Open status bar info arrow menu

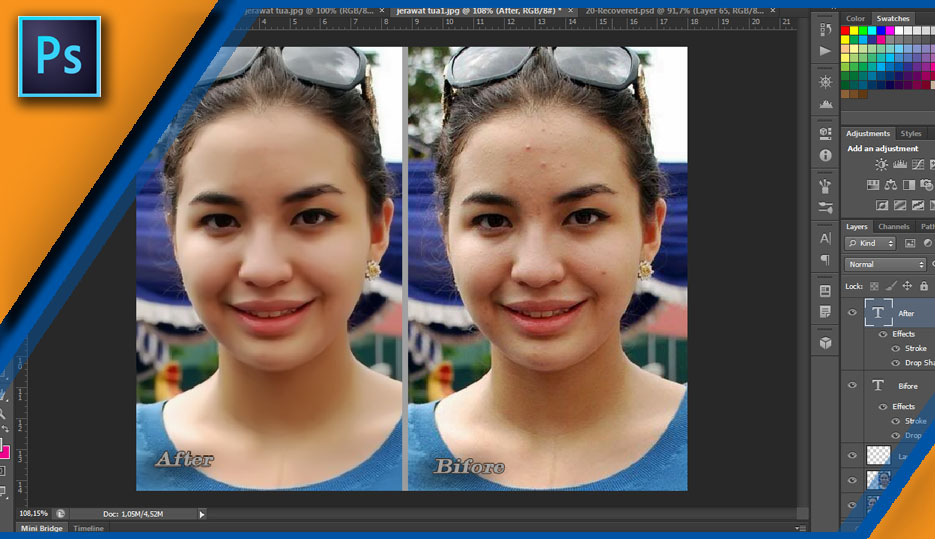tap(202, 514)
